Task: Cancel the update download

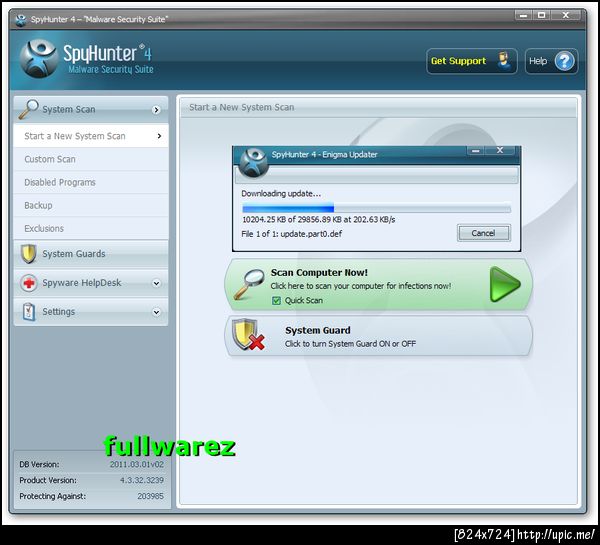Action: (x=483, y=233)
